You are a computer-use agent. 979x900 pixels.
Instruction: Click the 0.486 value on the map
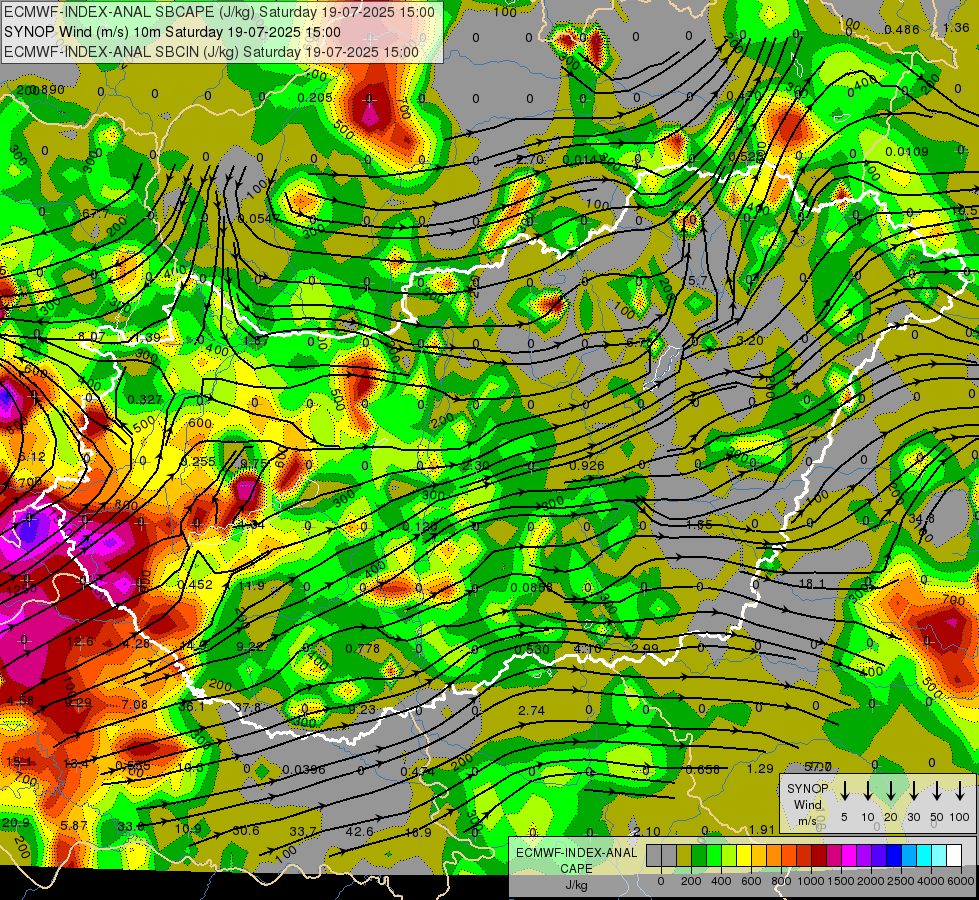[x=902, y=29]
